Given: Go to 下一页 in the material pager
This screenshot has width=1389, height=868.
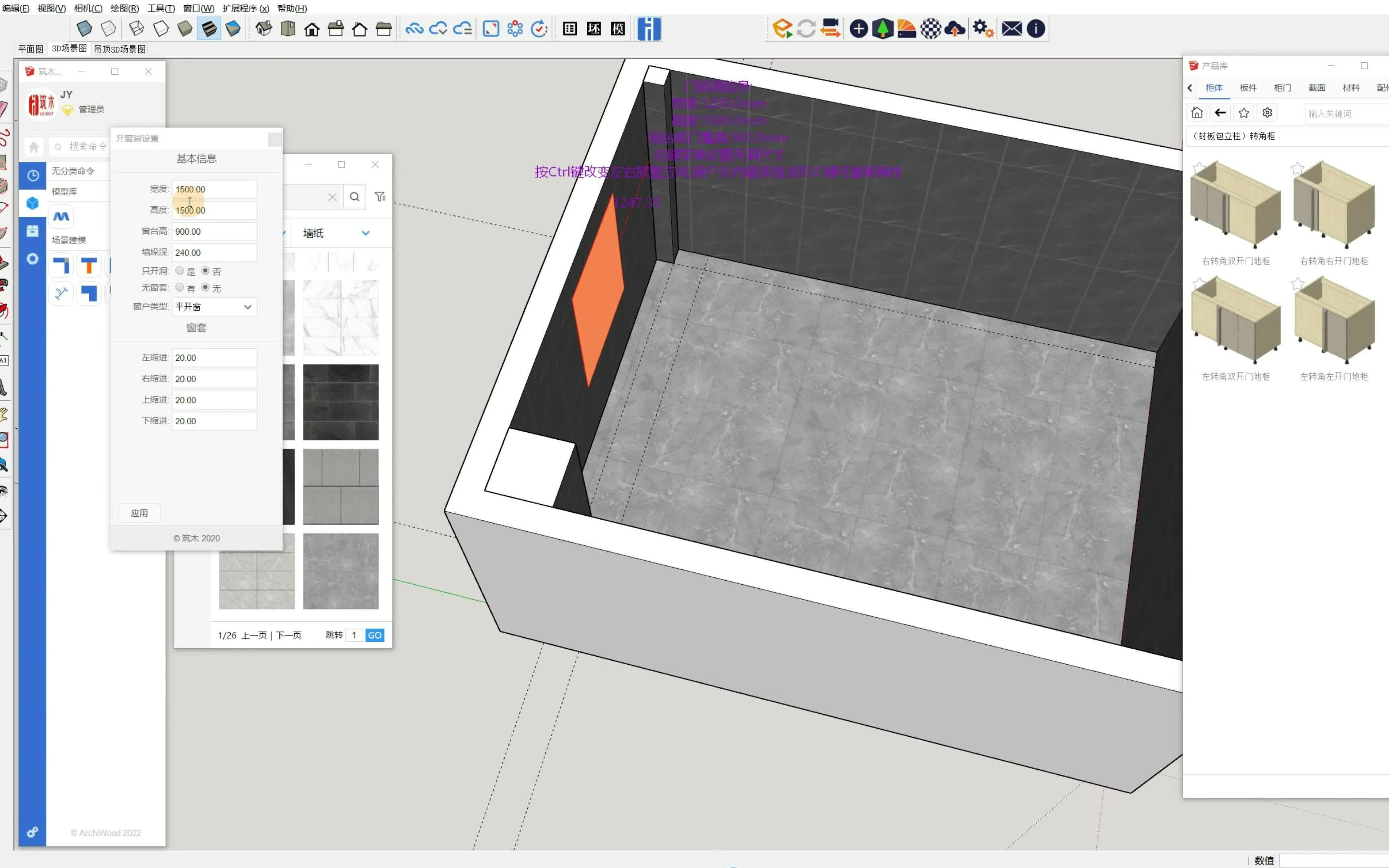Looking at the screenshot, I should (x=289, y=635).
